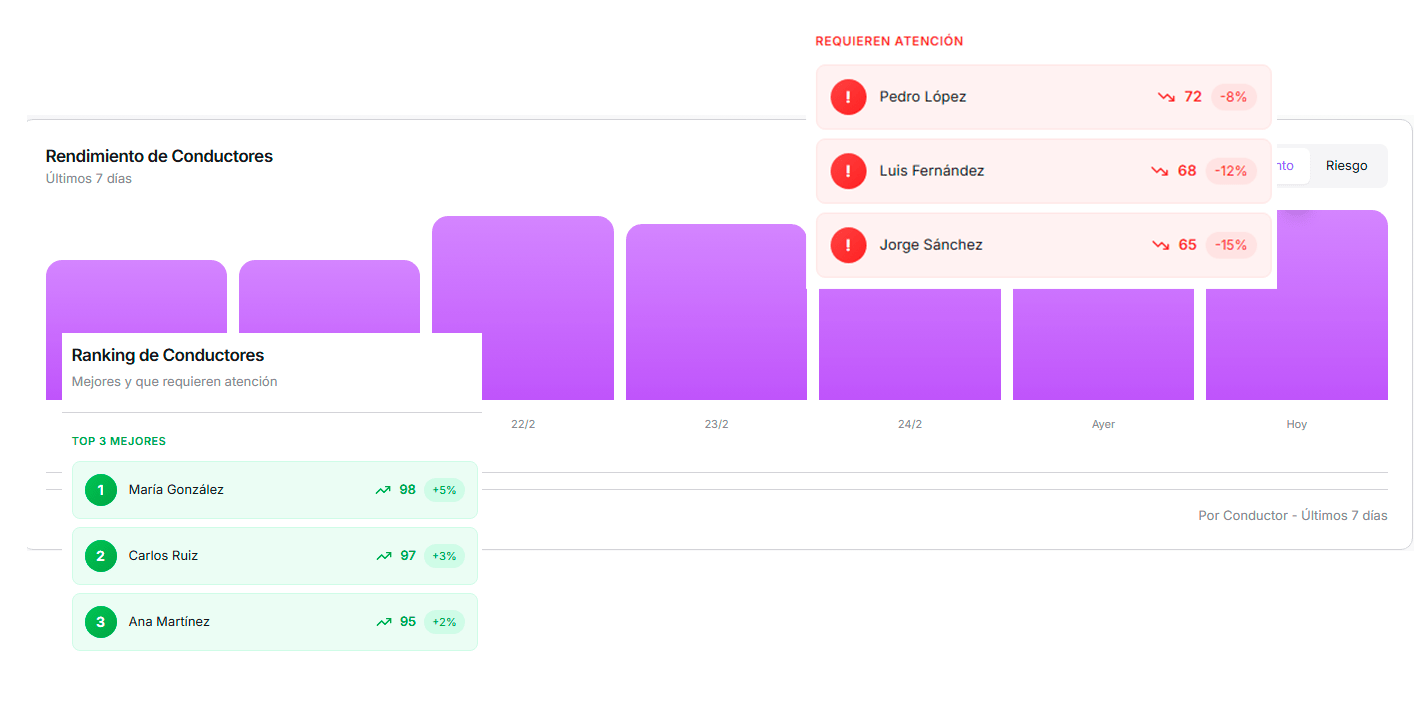Click the +3% badge for Carlos Ruiz
This screenshot has height=724, width=1425.
coord(444,556)
